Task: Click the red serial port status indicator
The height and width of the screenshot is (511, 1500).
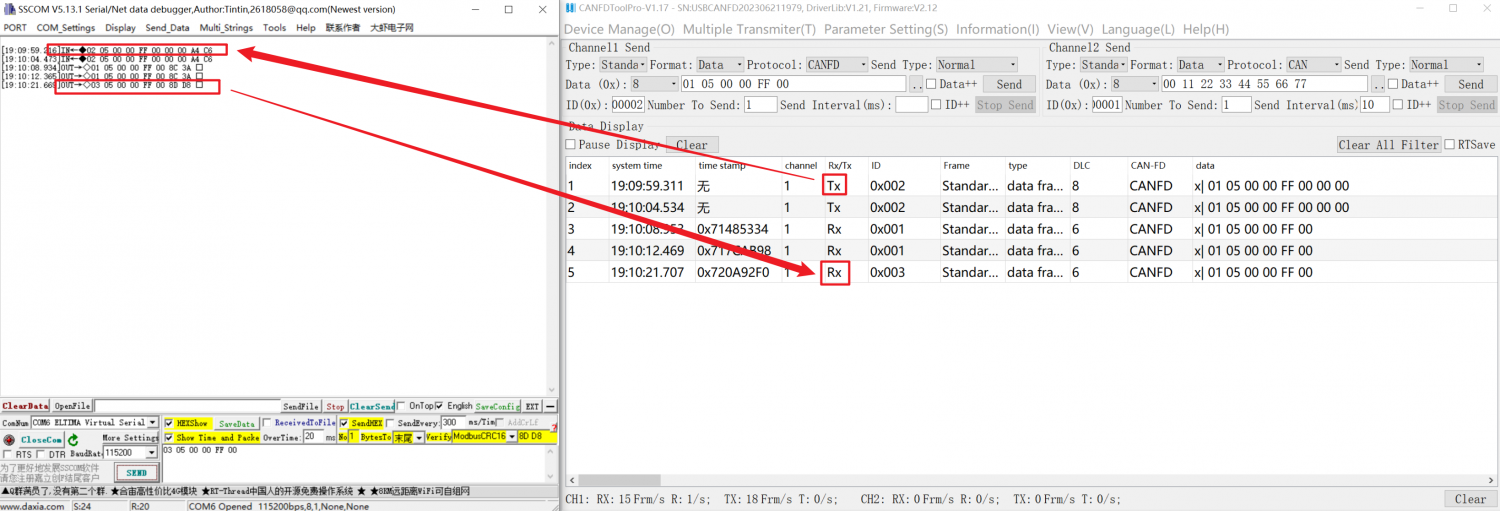Action: tap(9, 439)
